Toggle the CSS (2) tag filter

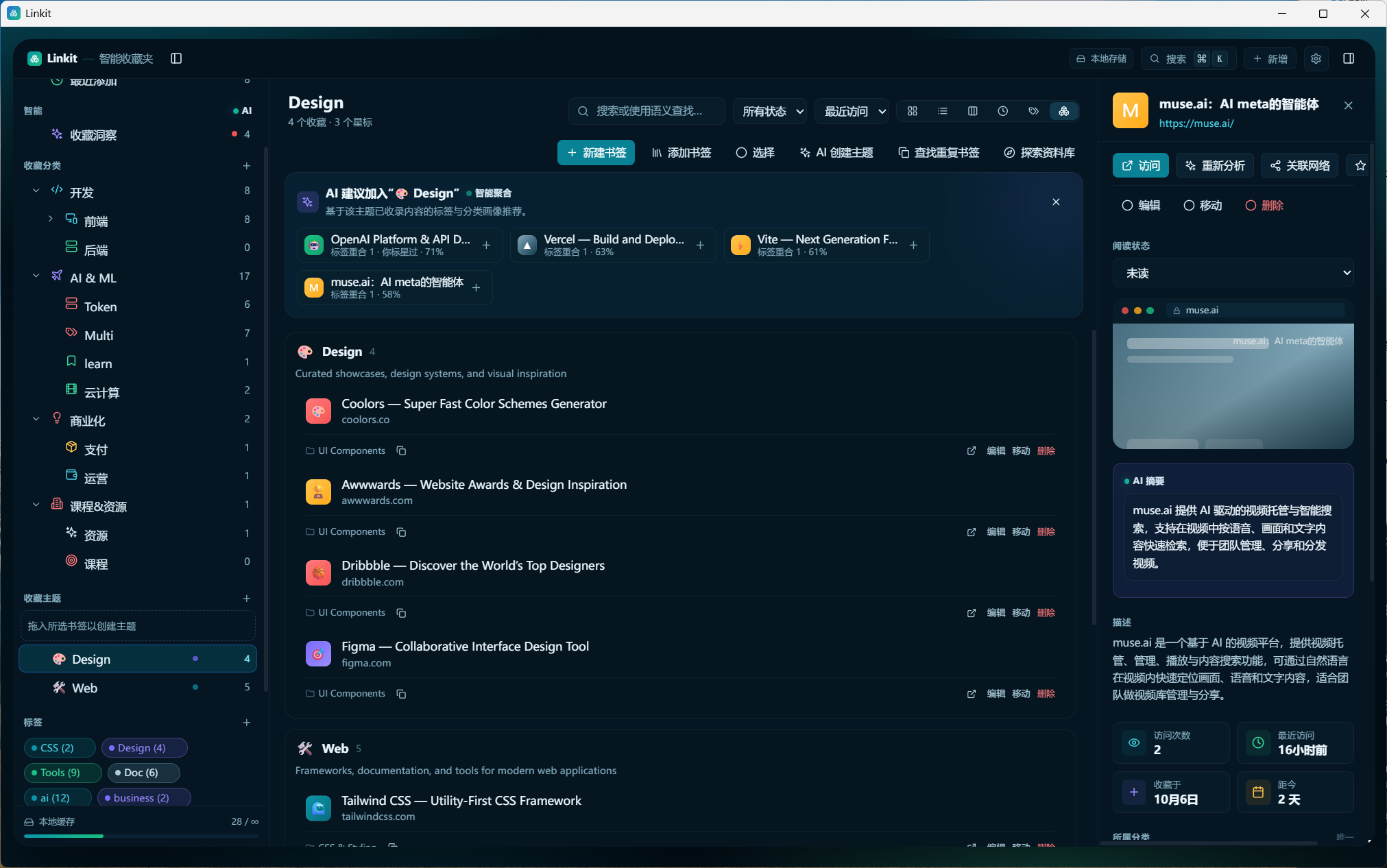coord(60,748)
